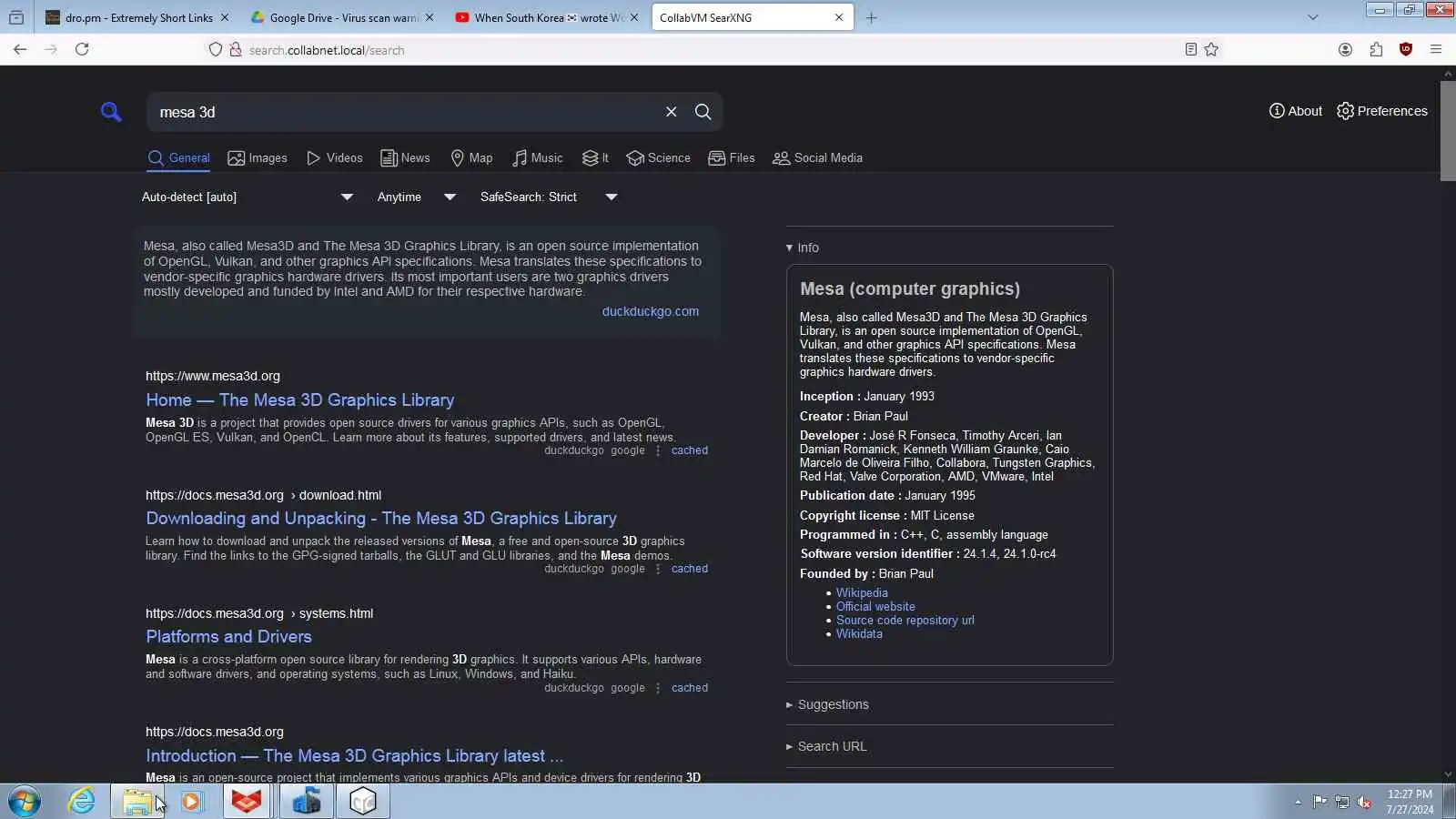The height and width of the screenshot is (819, 1456).
Task: Switch to the Music category
Action: (x=537, y=157)
